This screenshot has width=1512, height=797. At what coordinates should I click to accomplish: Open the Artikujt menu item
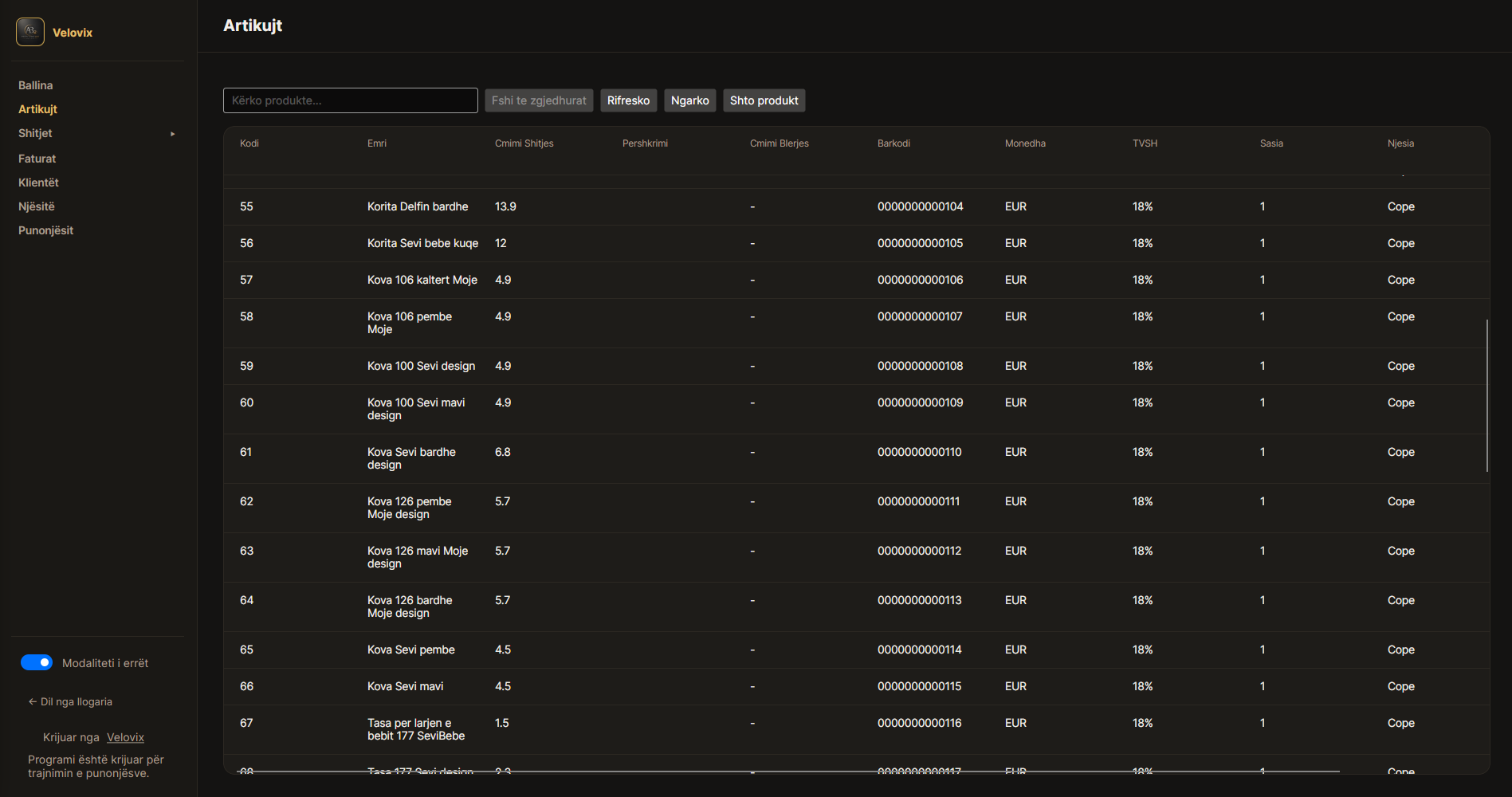[x=38, y=109]
